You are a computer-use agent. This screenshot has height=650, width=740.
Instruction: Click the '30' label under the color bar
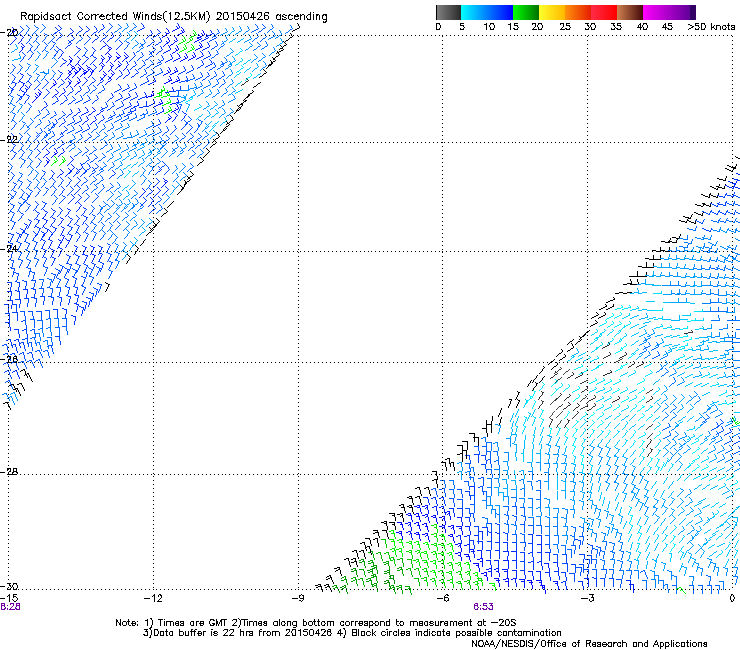590,27
